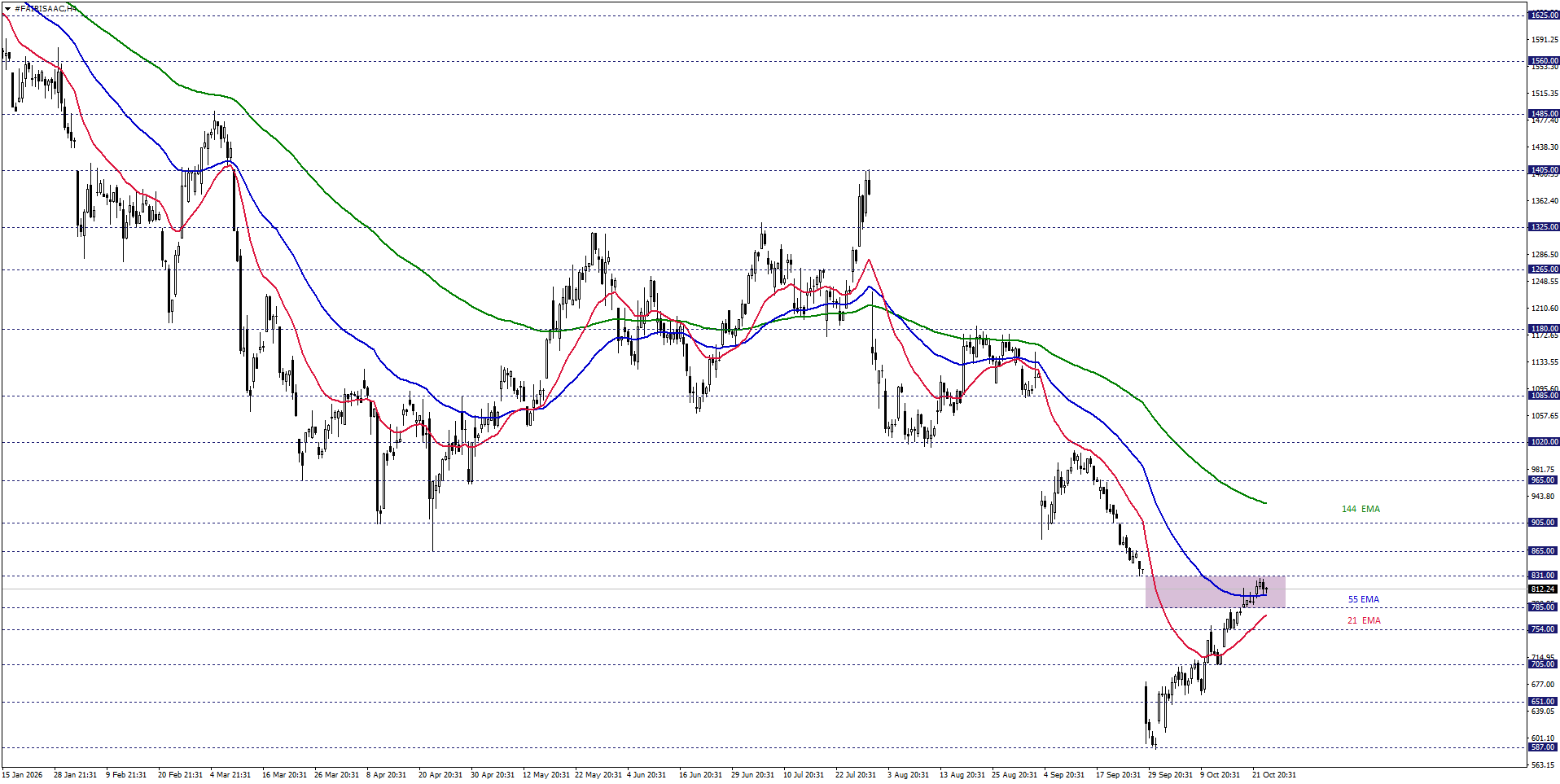This screenshot has width=1560, height=784.
Task: Click the 21 Oct 20:31 time axis label
Action: click(1273, 775)
